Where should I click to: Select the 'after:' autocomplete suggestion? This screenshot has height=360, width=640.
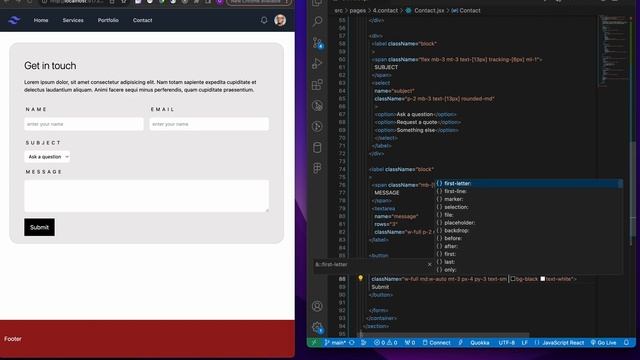click(529, 246)
